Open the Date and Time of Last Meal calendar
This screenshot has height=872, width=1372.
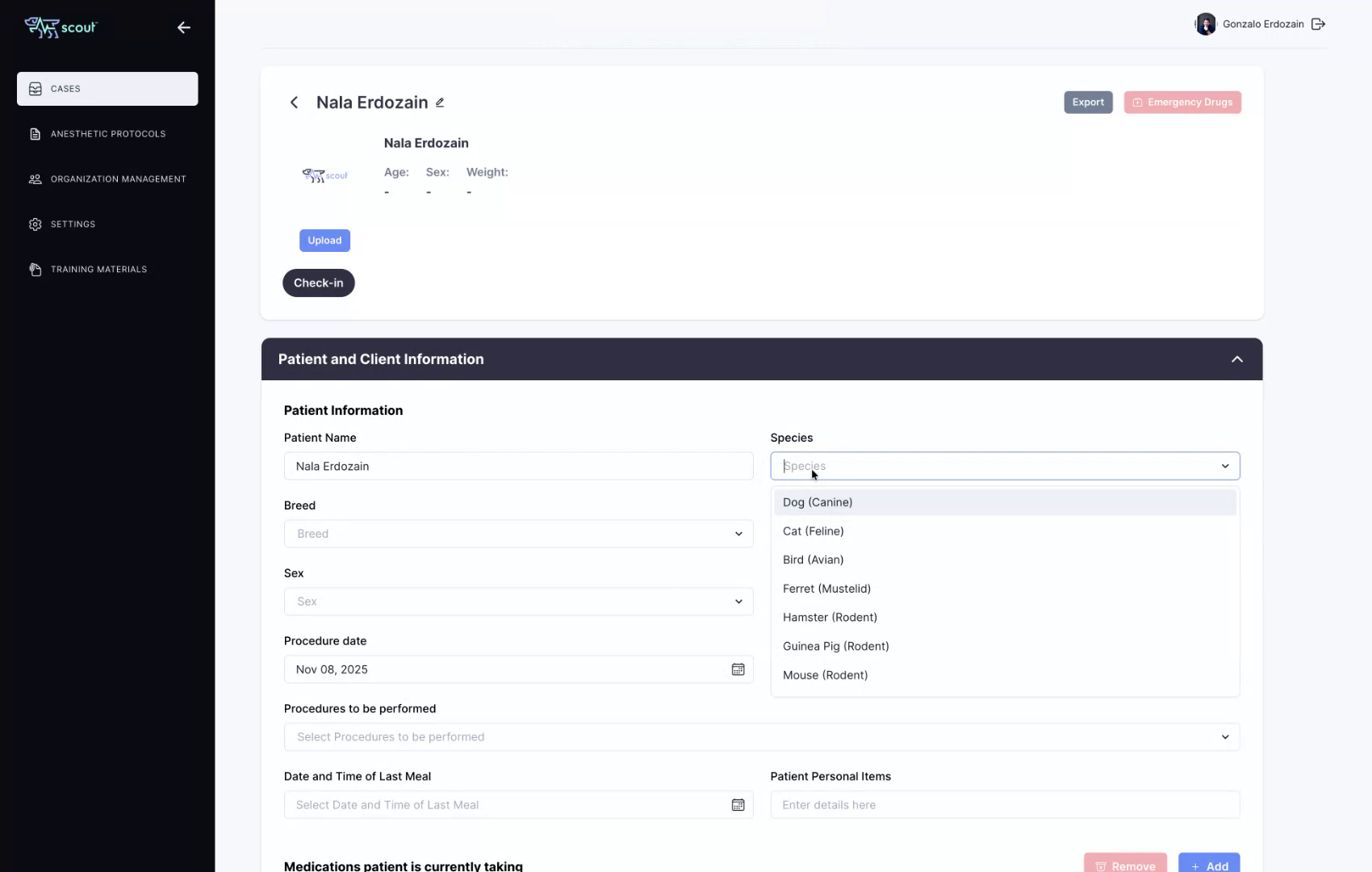pos(737,804)
